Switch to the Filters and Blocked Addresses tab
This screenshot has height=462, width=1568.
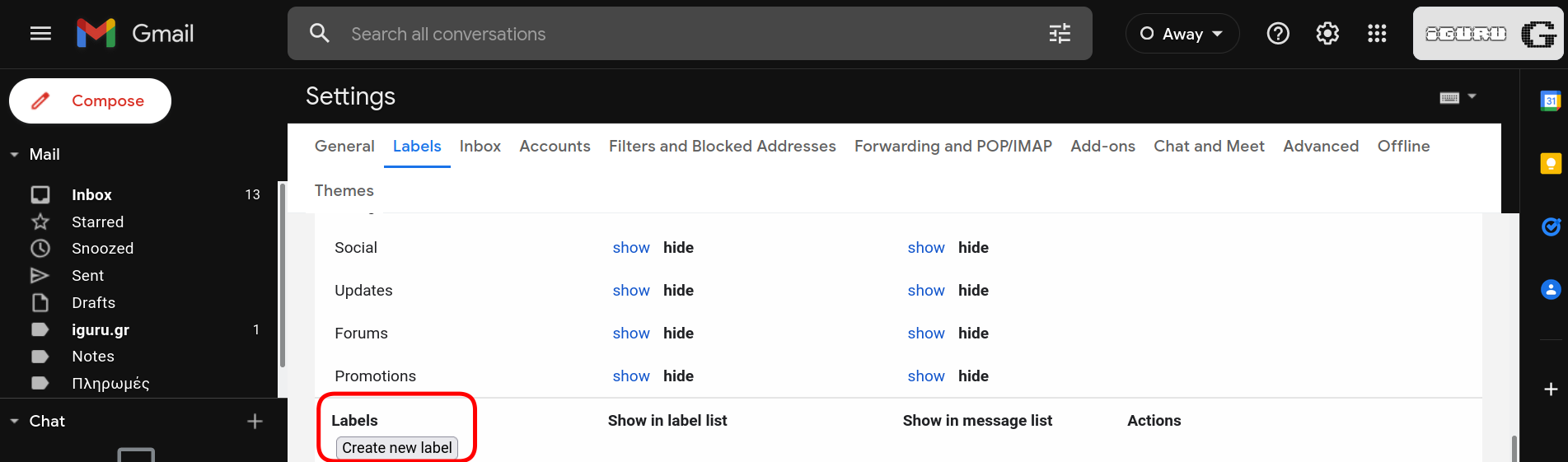[x=723, y=147]
